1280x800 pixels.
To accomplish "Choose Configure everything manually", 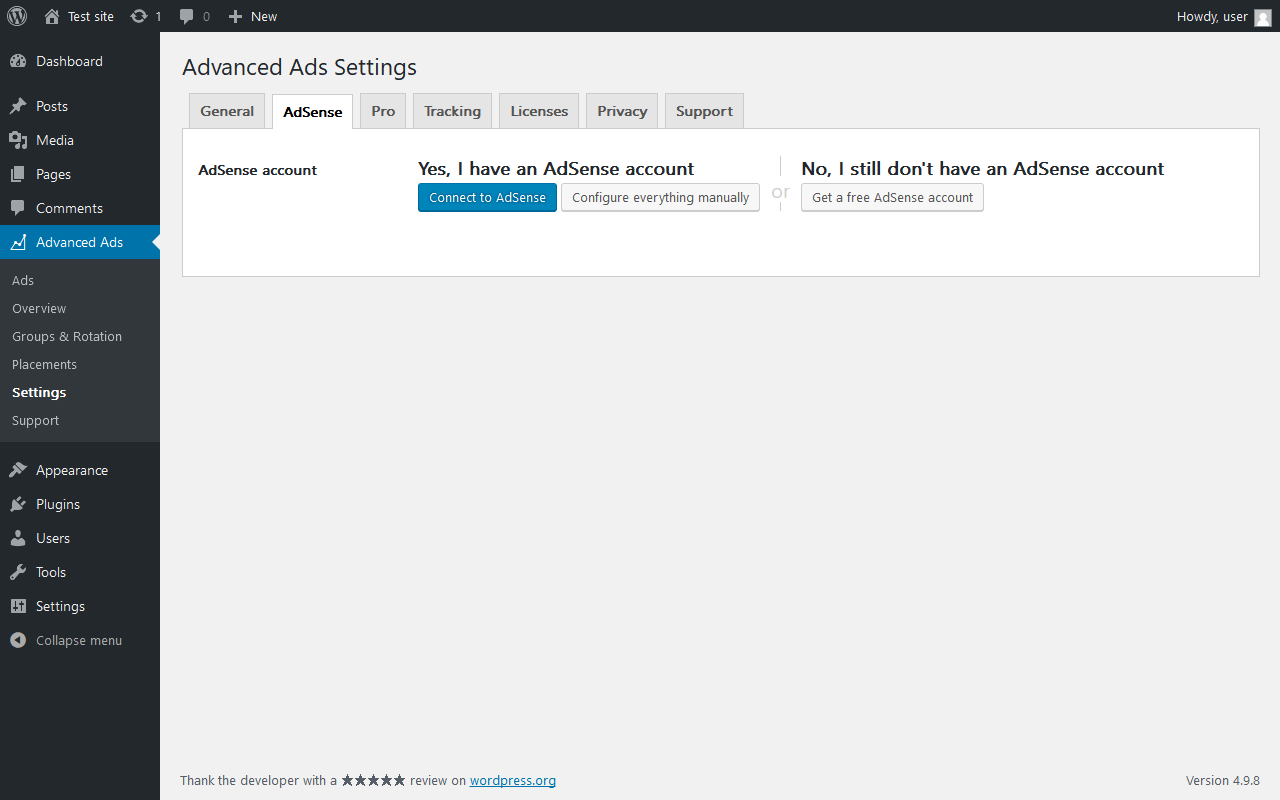I will click(x=660, y=197).
